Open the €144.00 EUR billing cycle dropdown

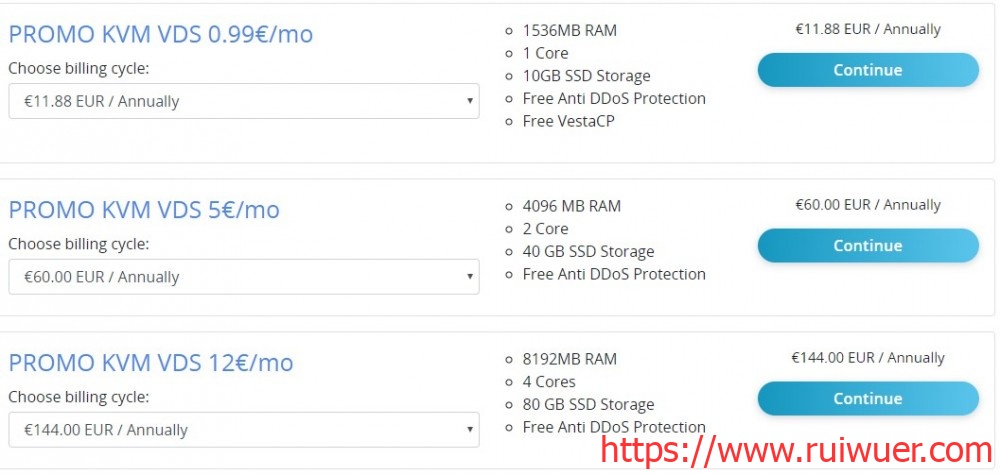243,430
